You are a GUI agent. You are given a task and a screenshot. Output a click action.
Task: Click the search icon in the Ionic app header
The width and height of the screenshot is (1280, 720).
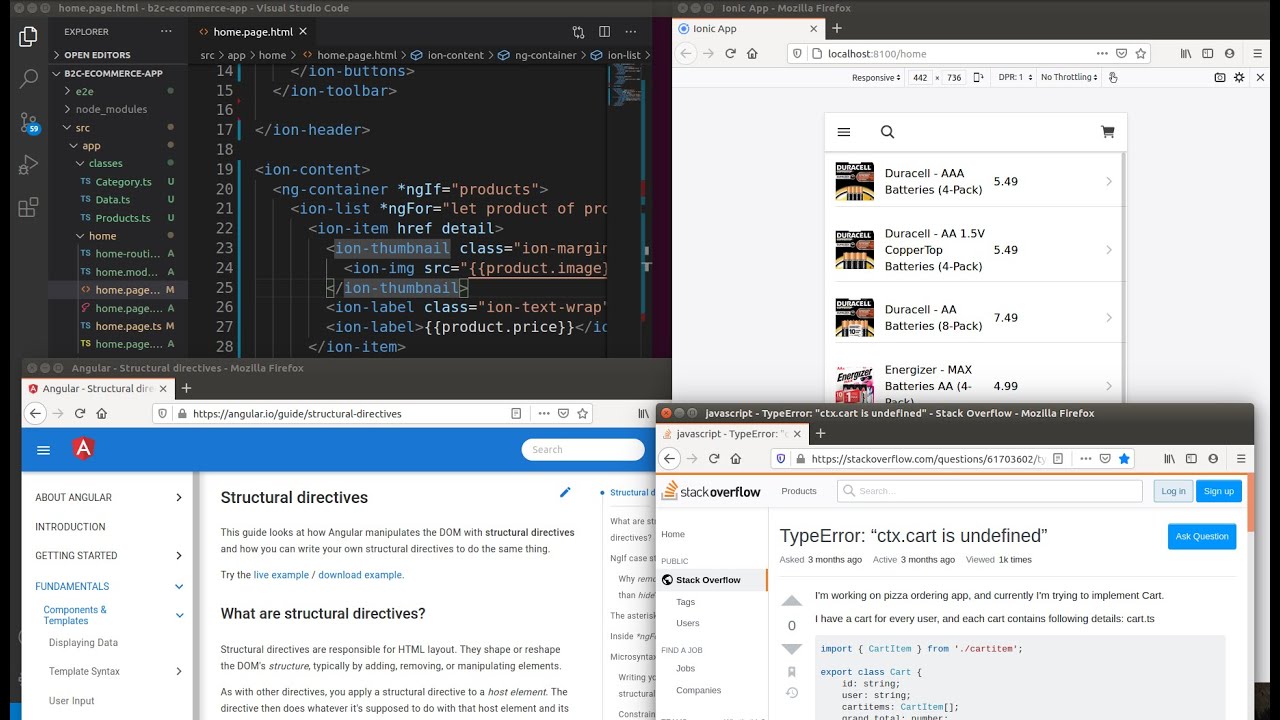[x=887, y=132]
